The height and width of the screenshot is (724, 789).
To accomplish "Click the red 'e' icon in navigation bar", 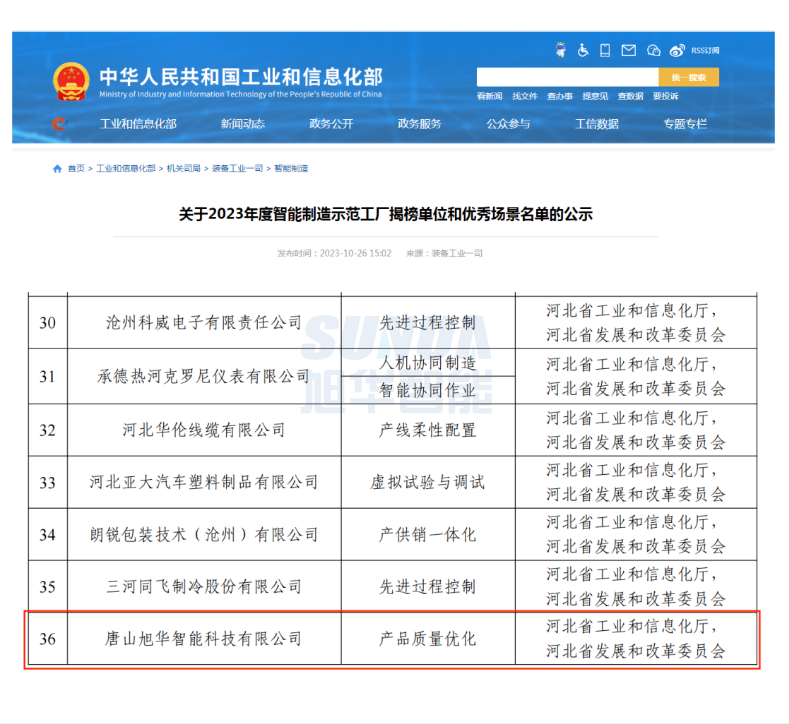I will click(x=59, y=124).
